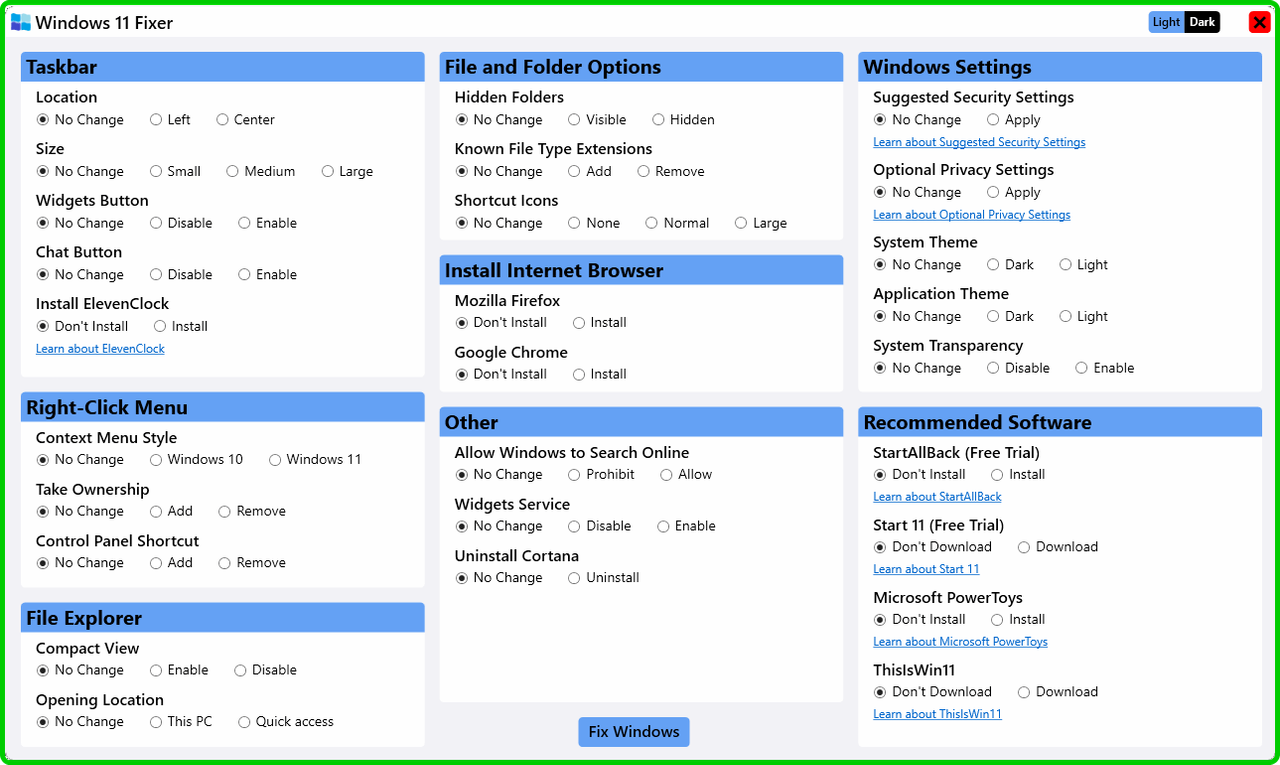Select Disable for System Transparency

1018,369
